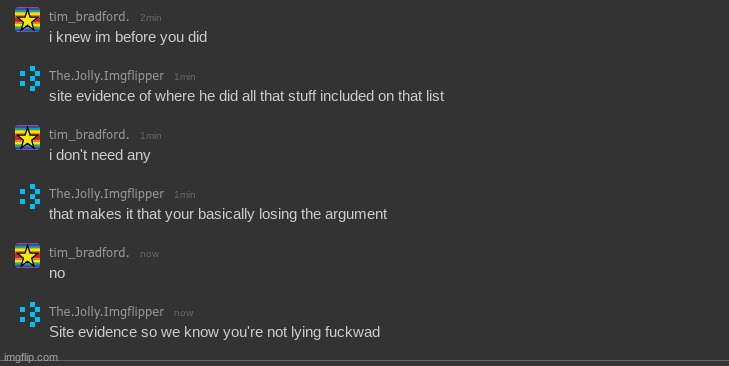Image resolution: width=729 pixels, height=366 pixels.
Task: Select tim_bradford. username above the "no" reply
Action: coord(89,253)
